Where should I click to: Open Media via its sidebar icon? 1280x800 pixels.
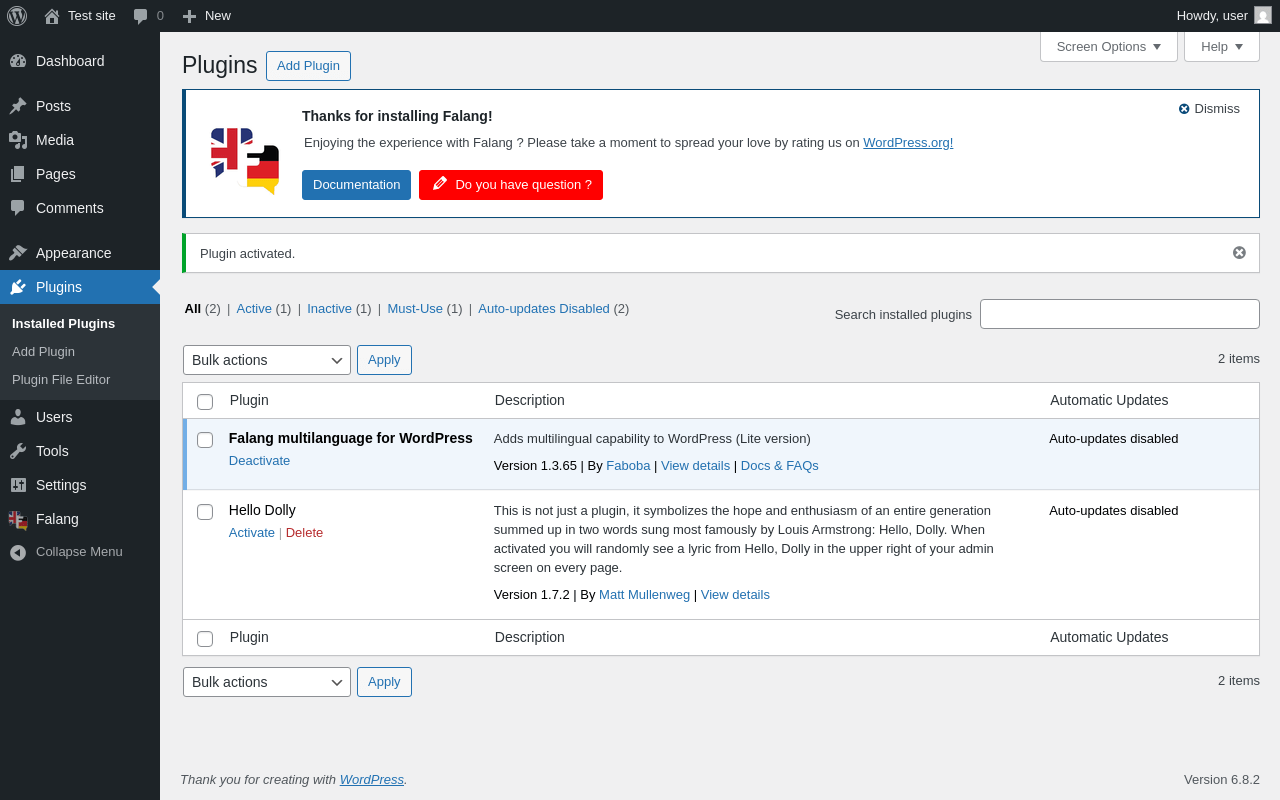(18, 140)
